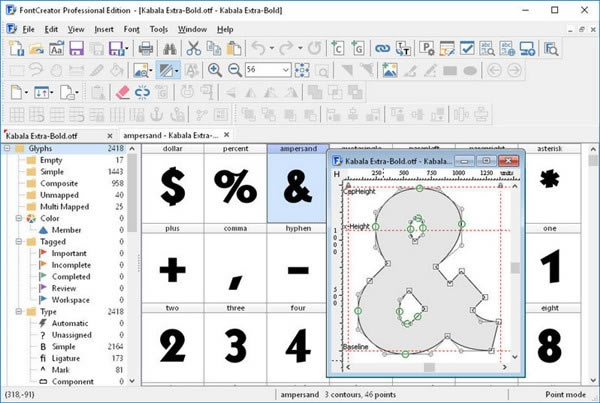Image resolution: width=600 pixels, height=403 pixels.
Task: Click the red eraser icon
Action: (x=122, y=92)
